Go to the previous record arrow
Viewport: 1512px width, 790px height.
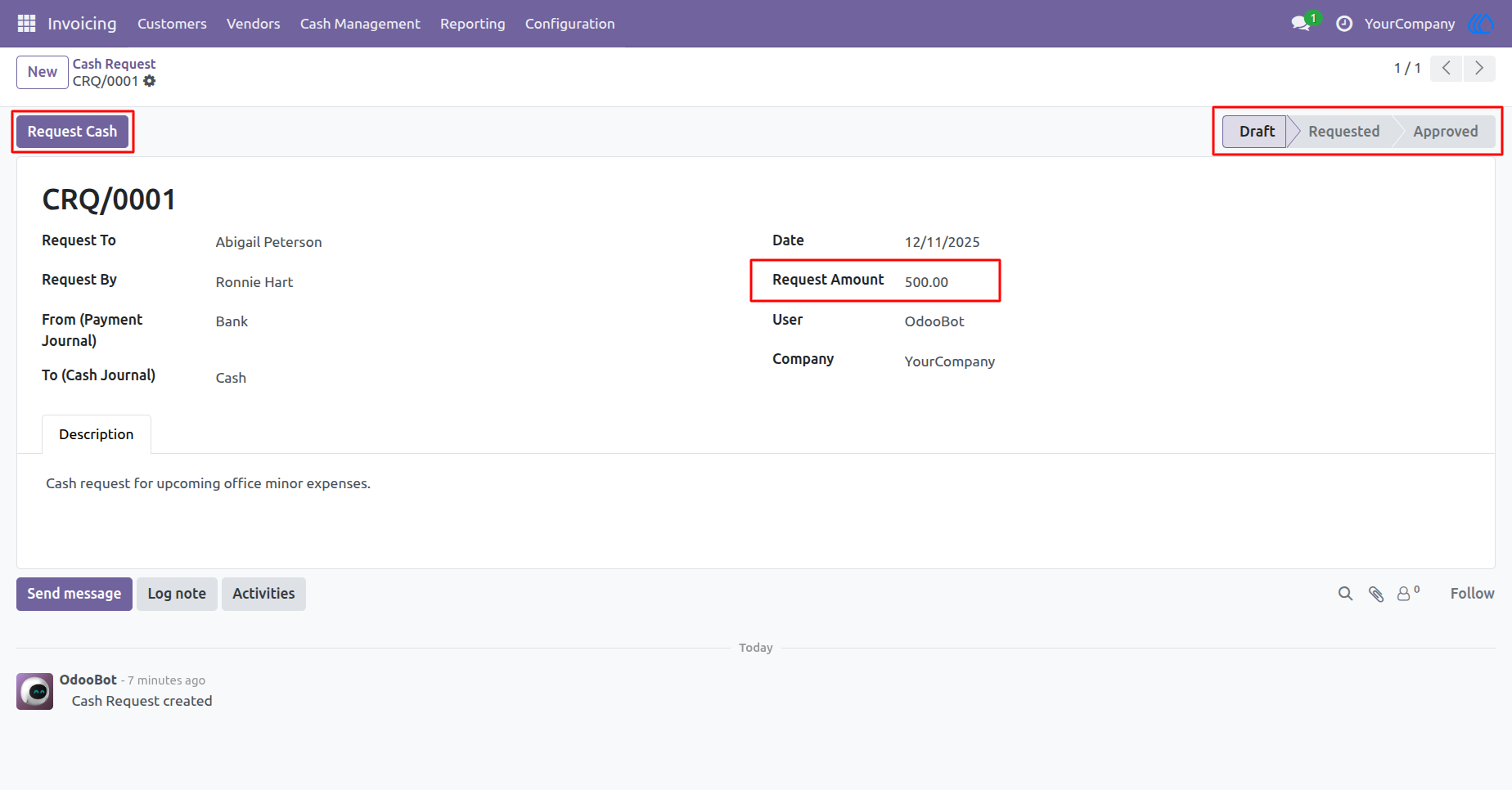coord(1447,69)
